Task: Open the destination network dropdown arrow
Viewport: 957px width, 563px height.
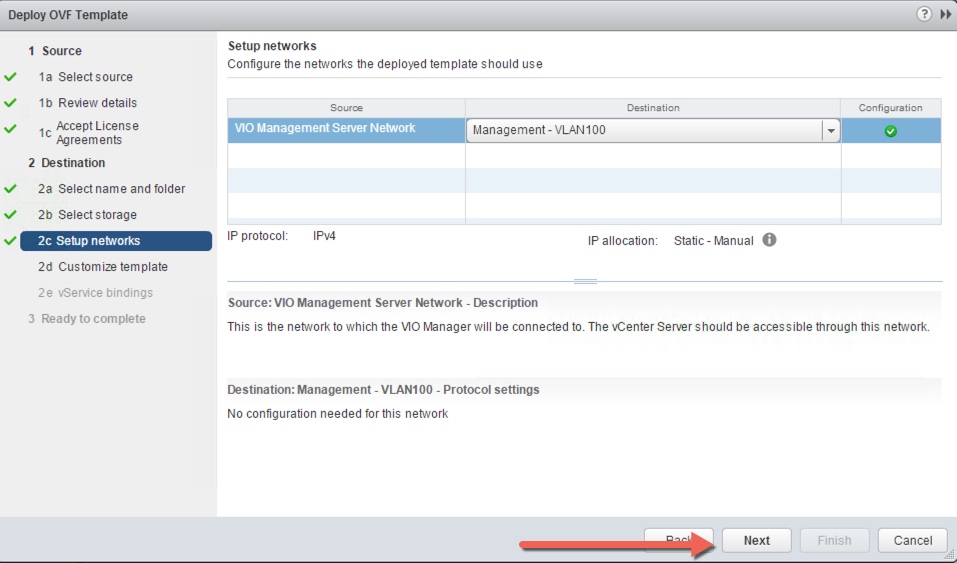Action: [830, 131]
